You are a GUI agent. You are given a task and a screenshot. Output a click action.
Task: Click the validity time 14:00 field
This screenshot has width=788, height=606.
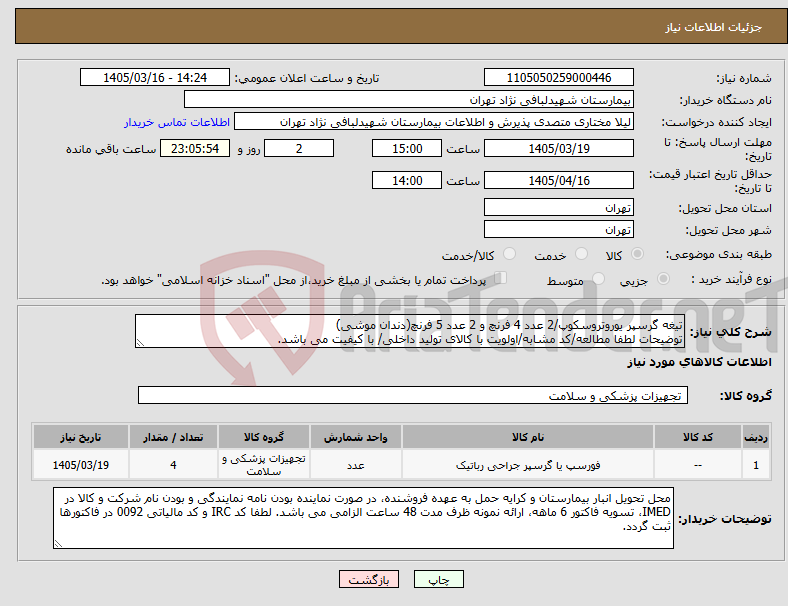(407, 180)
